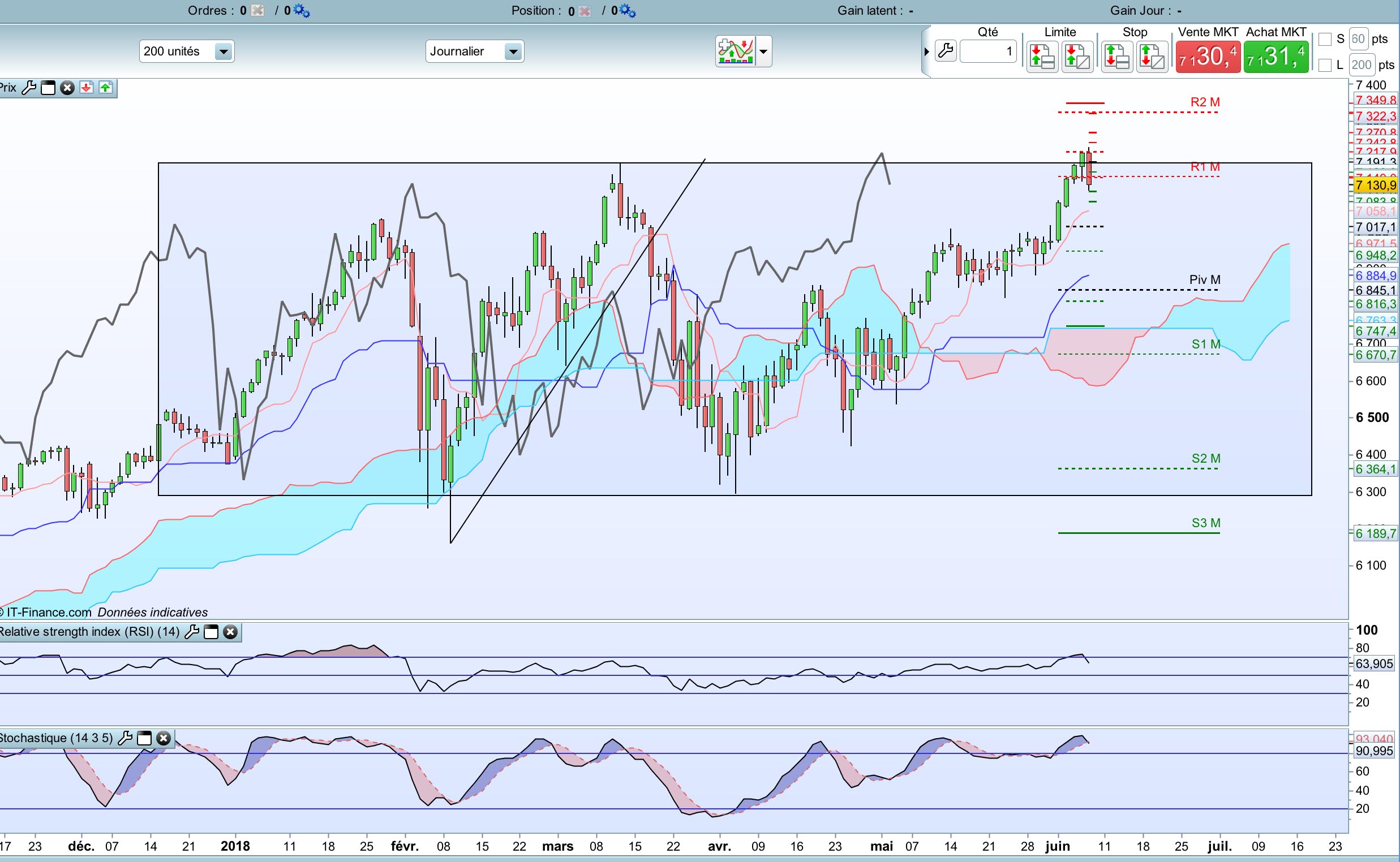Screen dimensions: 1400x862
Task: Click the Achat MKT buy button
Action: tap(1276, 57)
